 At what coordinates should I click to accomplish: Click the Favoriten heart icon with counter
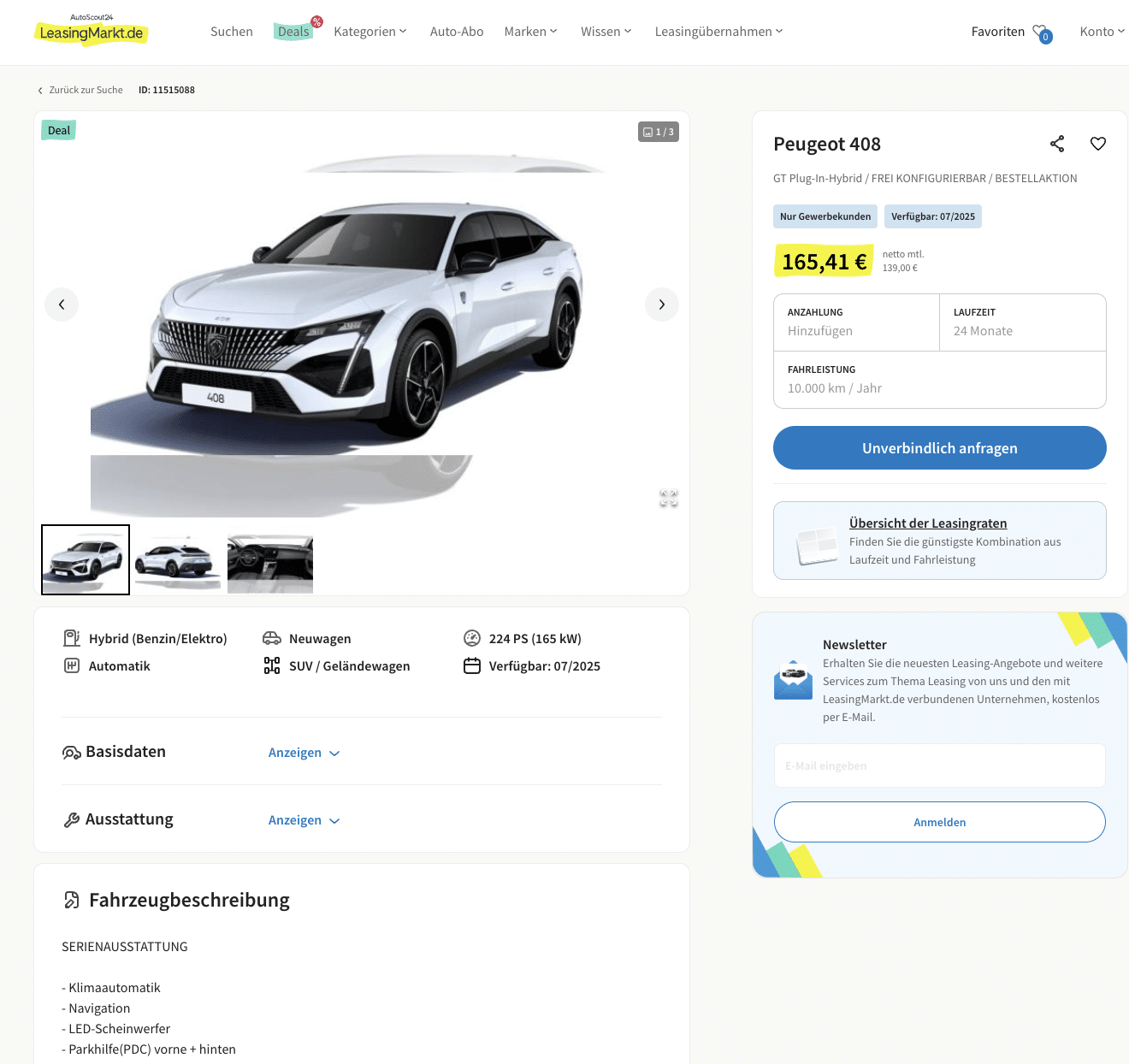tap(1042, 33)
